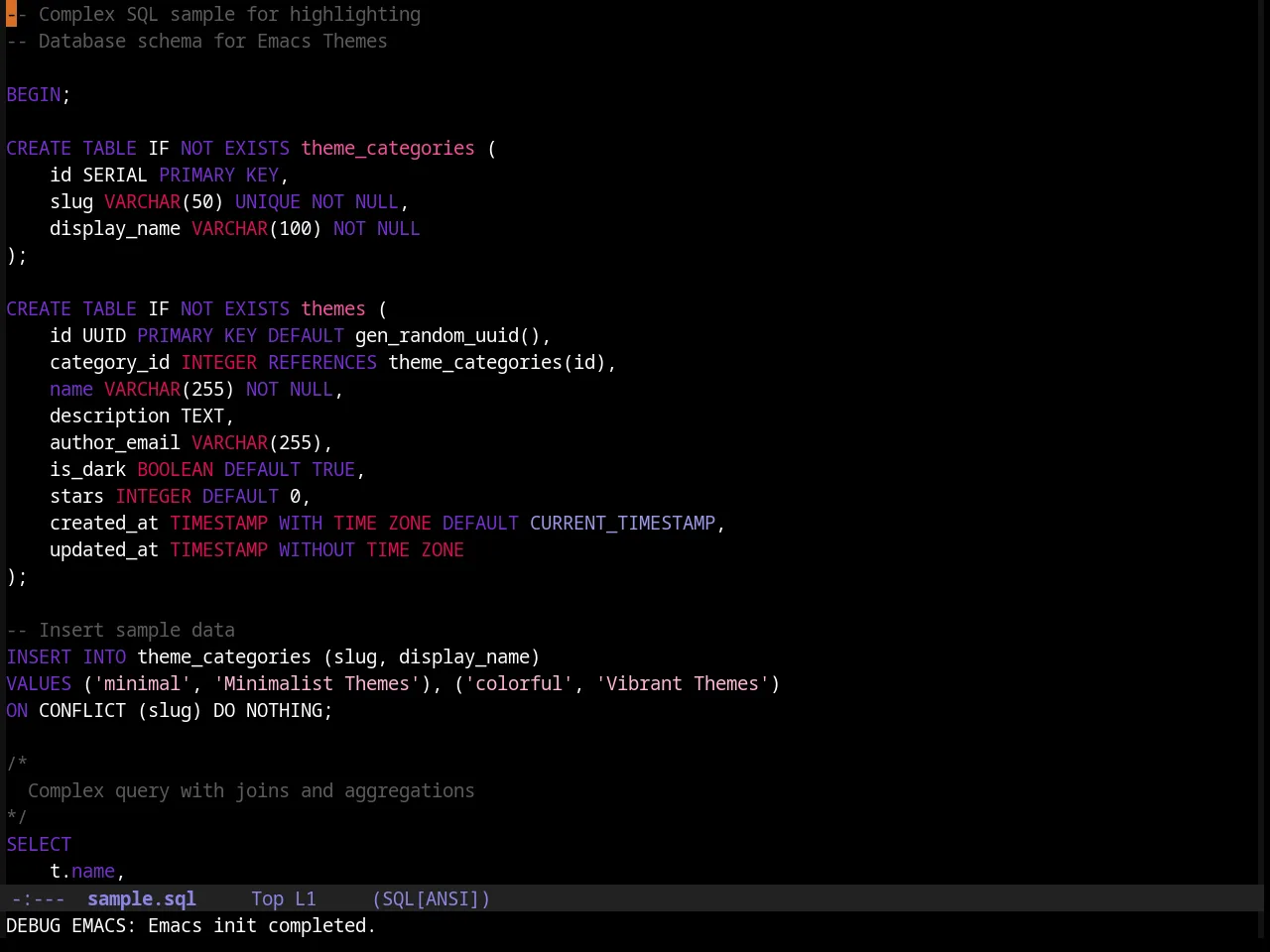Click the t.name column reference
The width and height of the screenshot is (1270, 952).
[x=82, y=871]
